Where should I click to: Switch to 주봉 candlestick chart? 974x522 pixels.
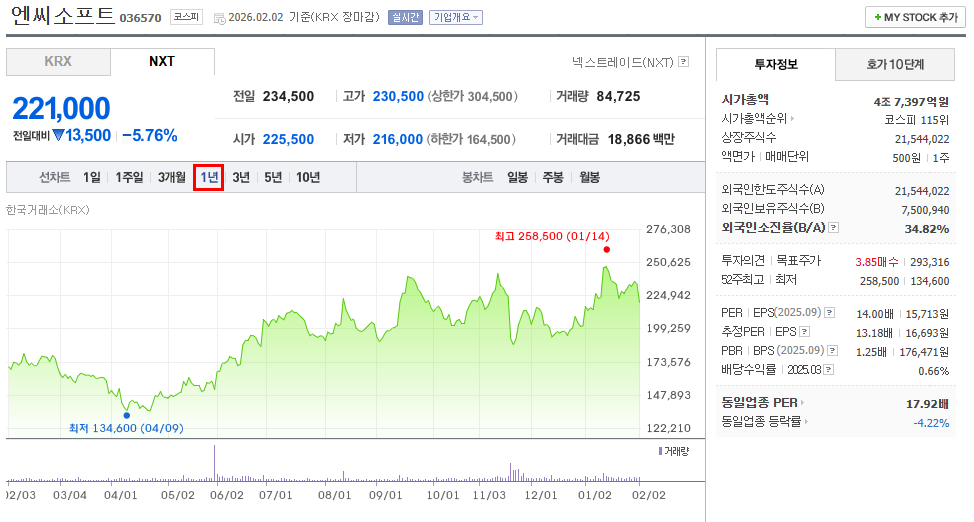click(553, 177)
